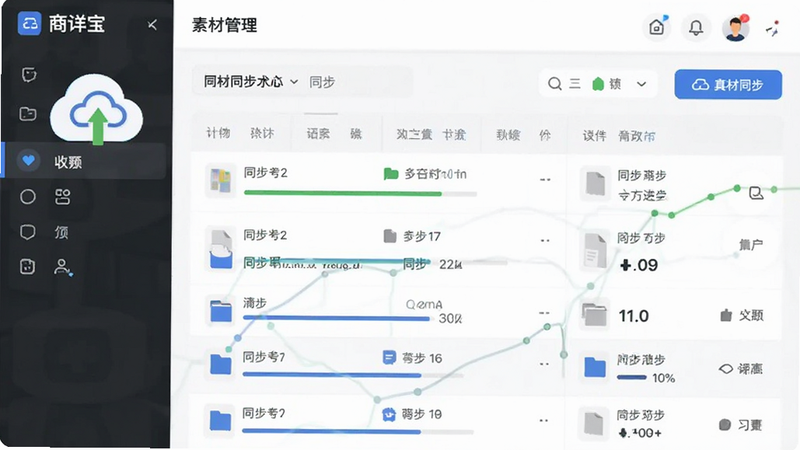Click the search document icon on right edge
The width and height of the screenshot is (800, 450).
756,193
